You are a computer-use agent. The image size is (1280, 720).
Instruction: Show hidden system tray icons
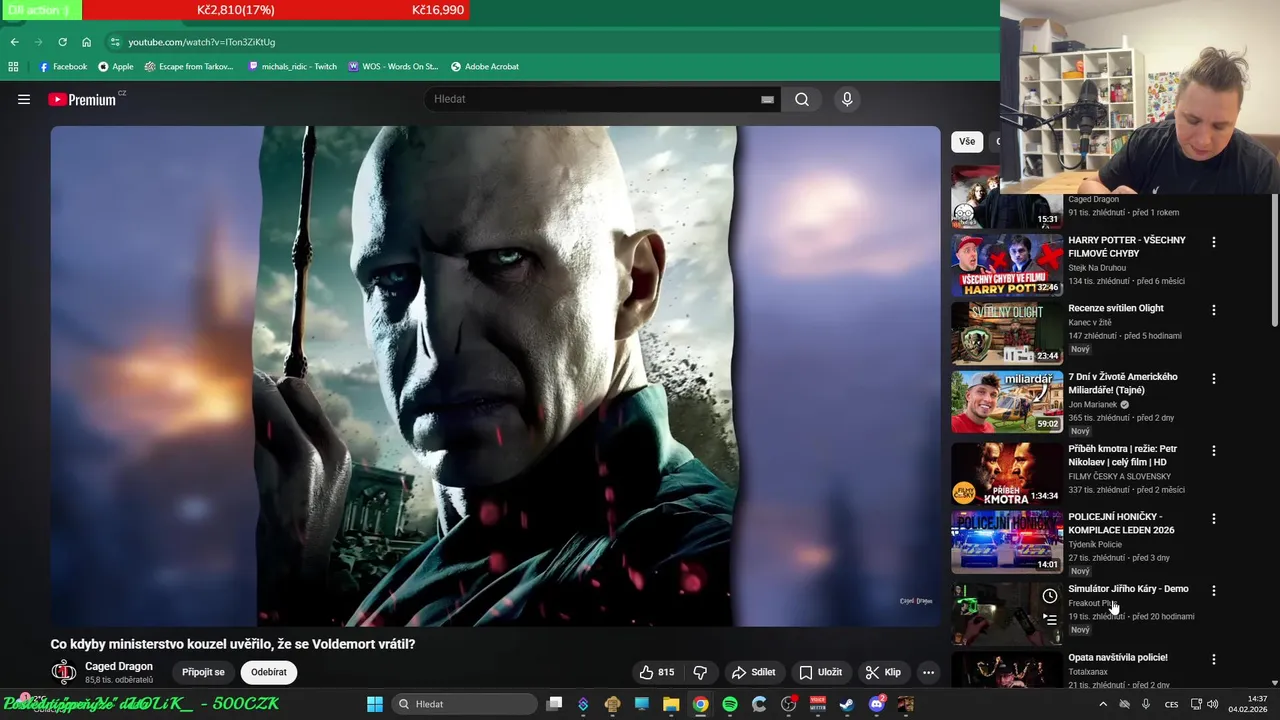pos(1103,704)
